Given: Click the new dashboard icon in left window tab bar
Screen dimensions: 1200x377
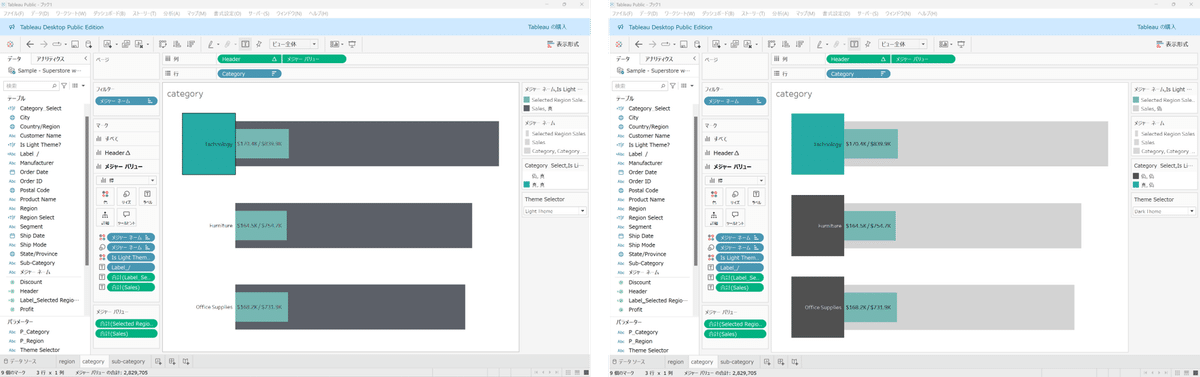Looking at the screenshot, I should pyautogui.click(x=172, y=361).
